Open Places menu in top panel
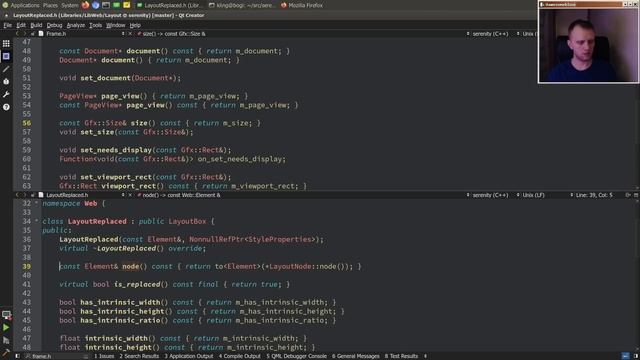640x360 pixels. tap(50, 5)
